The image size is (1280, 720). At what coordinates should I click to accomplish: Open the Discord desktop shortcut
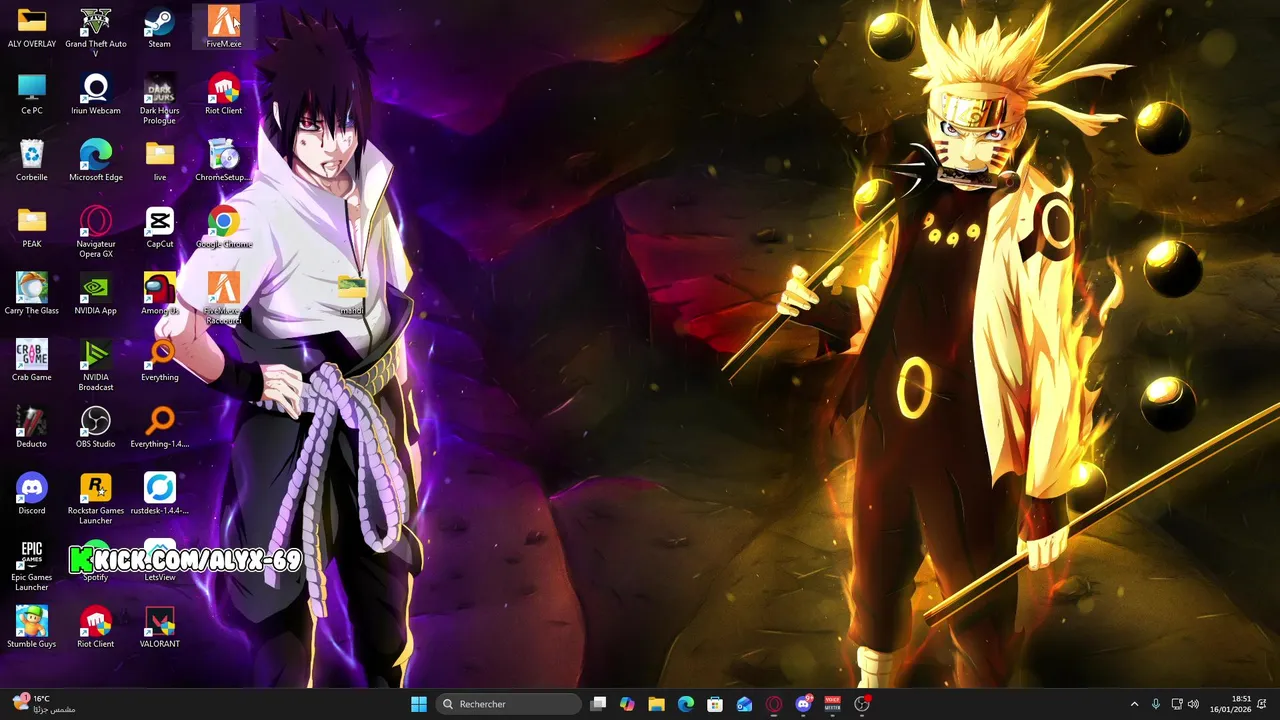tap(32, 494)
